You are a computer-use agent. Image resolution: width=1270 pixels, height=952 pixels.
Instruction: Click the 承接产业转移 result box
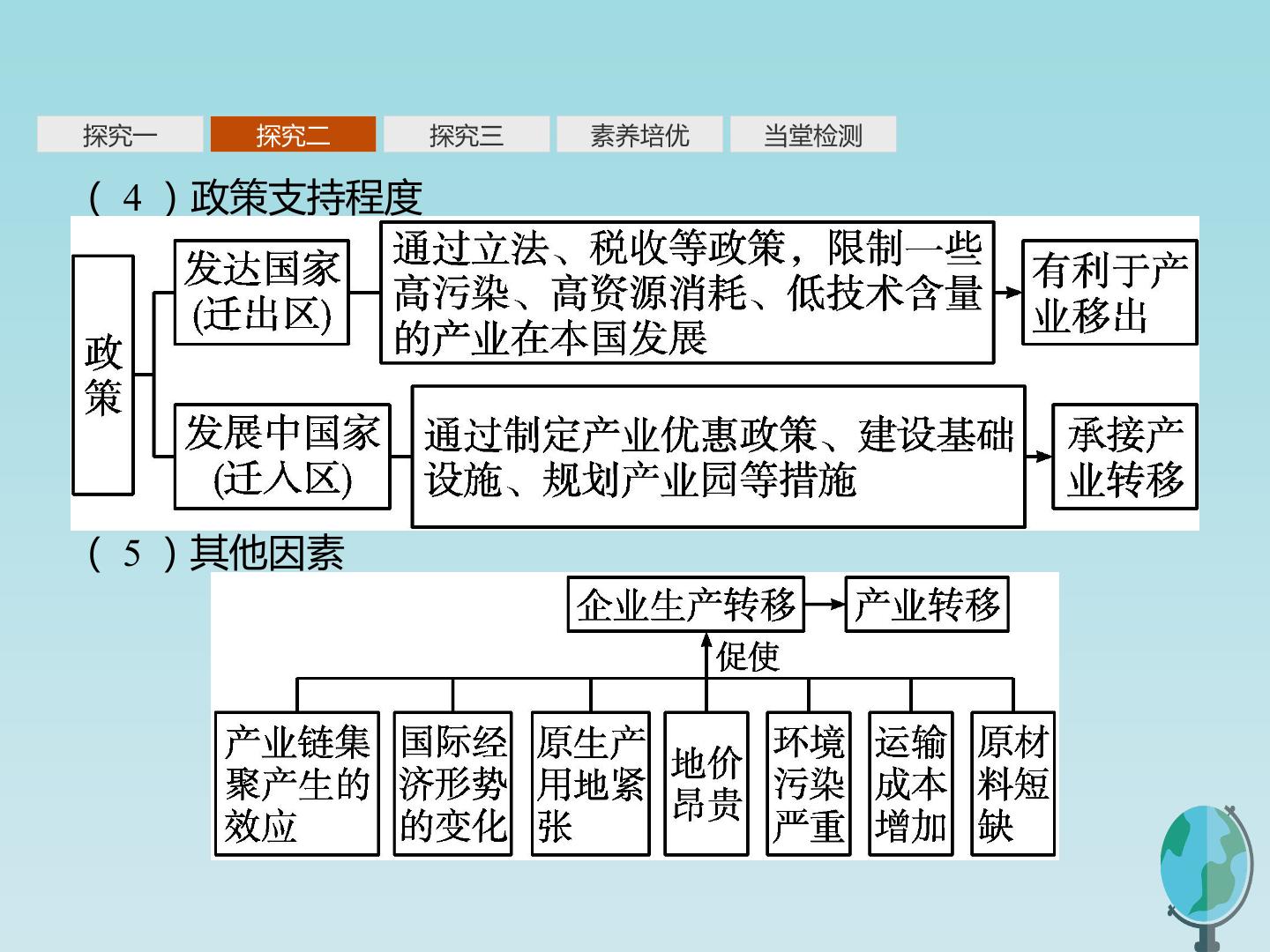coord(1124,456)
